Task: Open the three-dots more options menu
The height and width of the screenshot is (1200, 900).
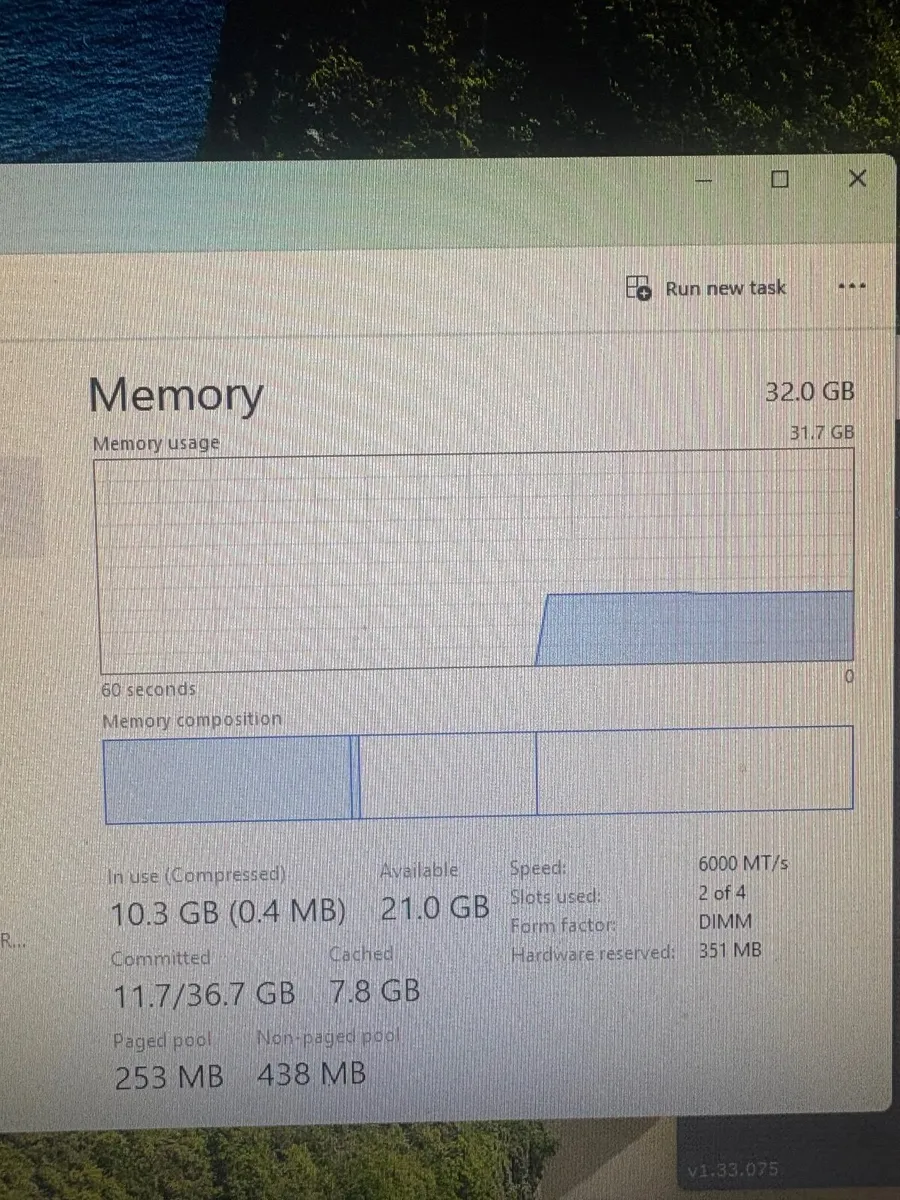Action: [850, 287]
